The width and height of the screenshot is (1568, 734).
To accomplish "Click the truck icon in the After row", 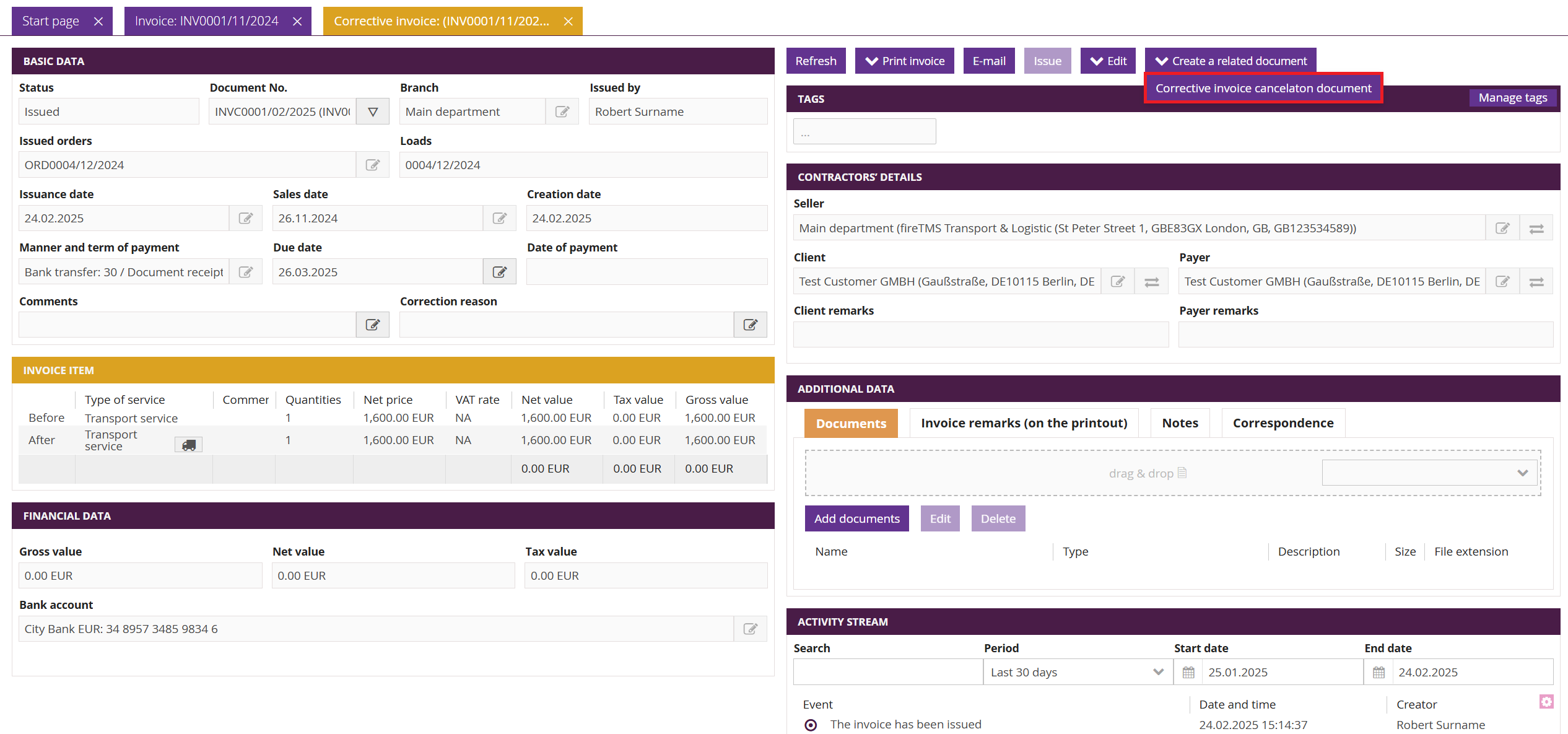I will click(x=189, y=445).
